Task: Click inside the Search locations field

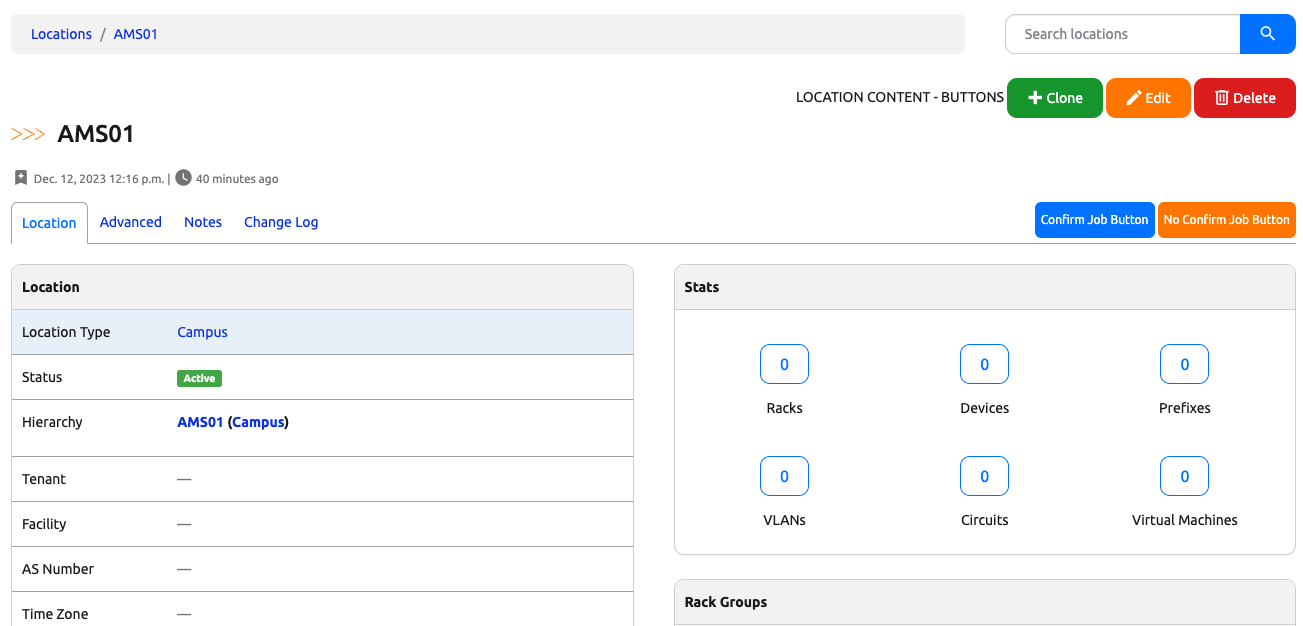Action: [x=1120, y=33]
